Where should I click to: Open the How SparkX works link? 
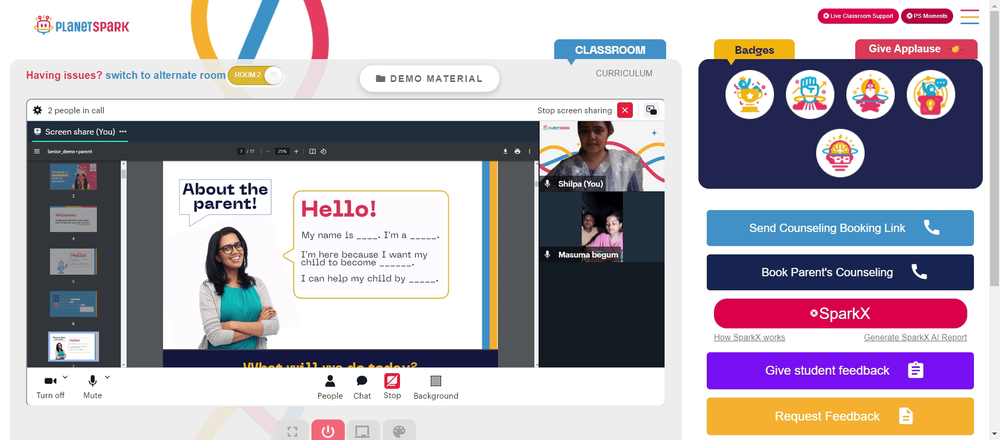point(749,337)
